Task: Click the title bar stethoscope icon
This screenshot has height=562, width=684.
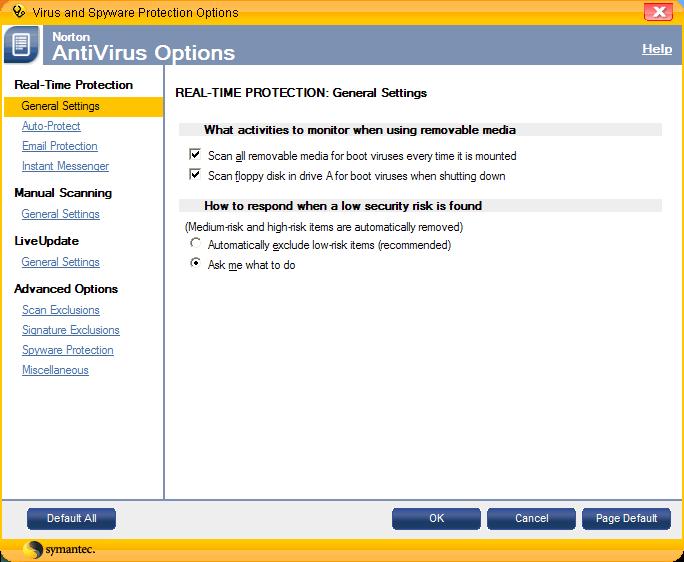Action: 19,11
